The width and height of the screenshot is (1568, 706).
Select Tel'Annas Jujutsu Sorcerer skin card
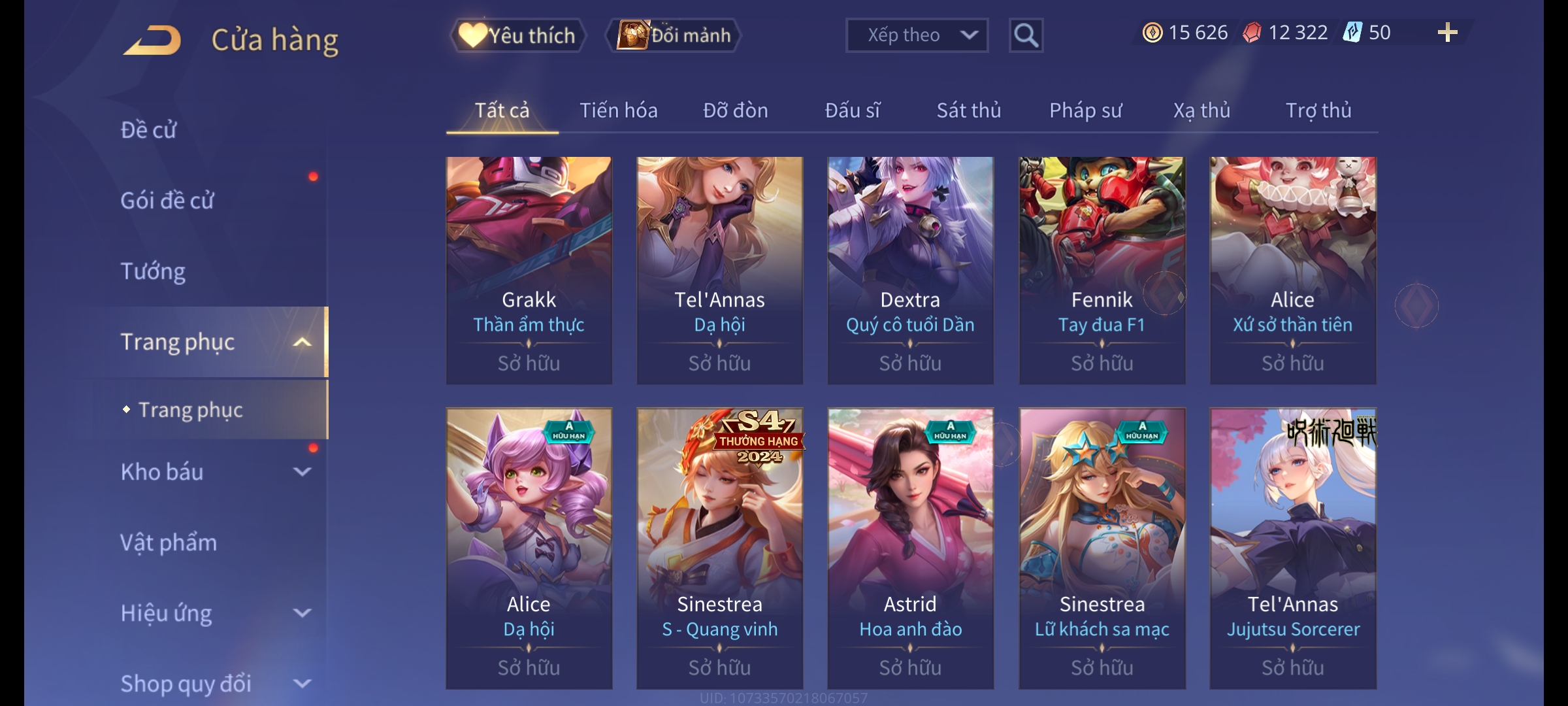[x=1293, y=548]
